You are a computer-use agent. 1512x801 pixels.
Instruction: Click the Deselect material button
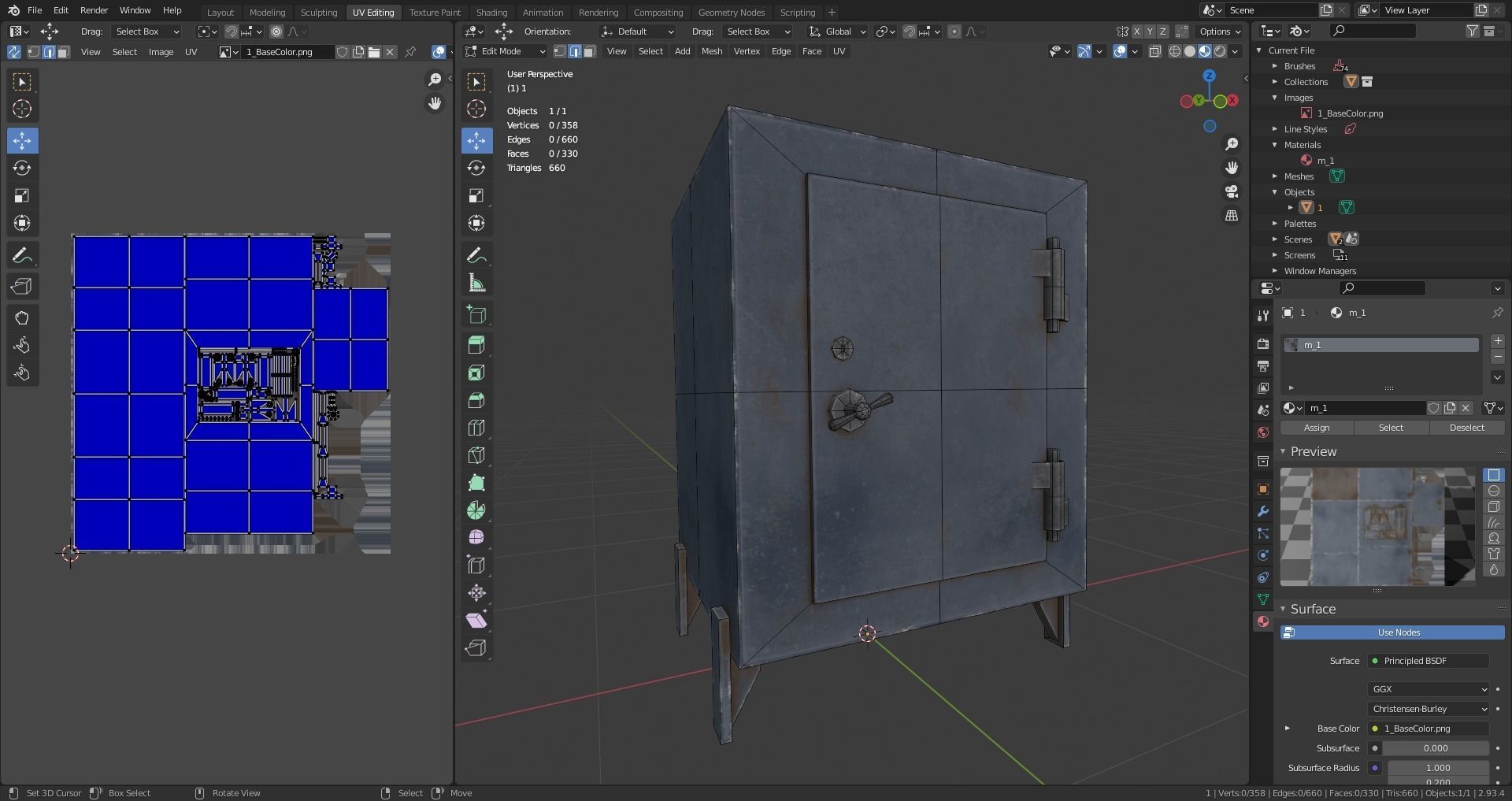tap(1466, 428)
